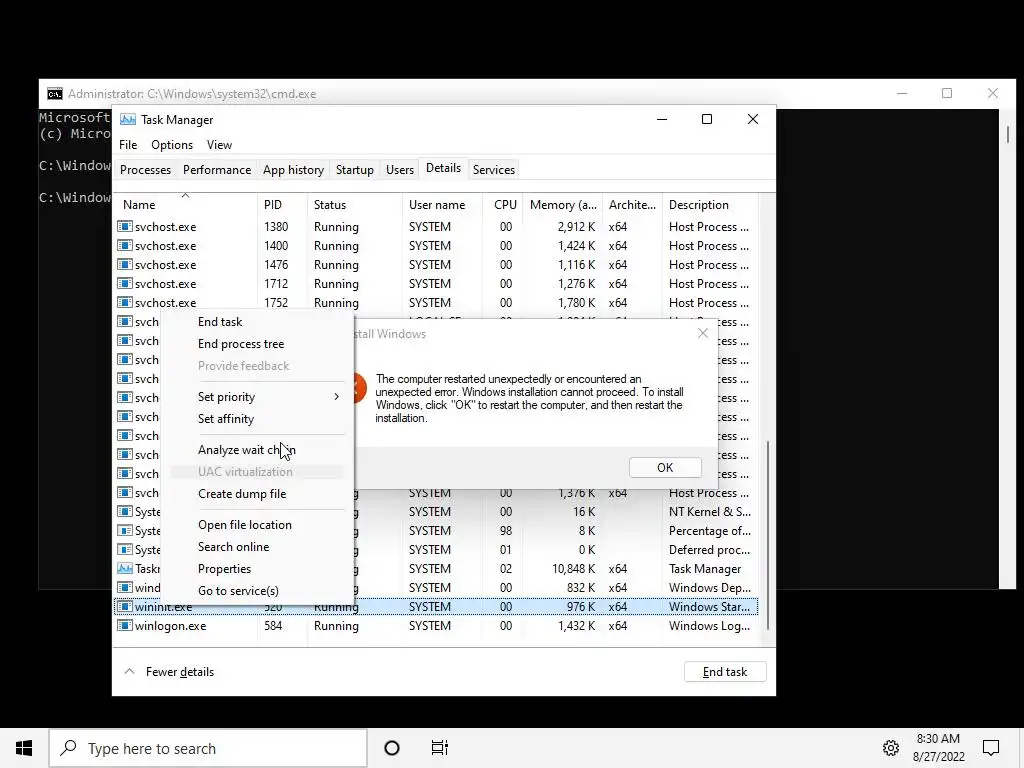Image resolution: width=1024 pixels, height=768 pixels.
Task: Close the Install Windows error dialog
Action: (703, 334)
